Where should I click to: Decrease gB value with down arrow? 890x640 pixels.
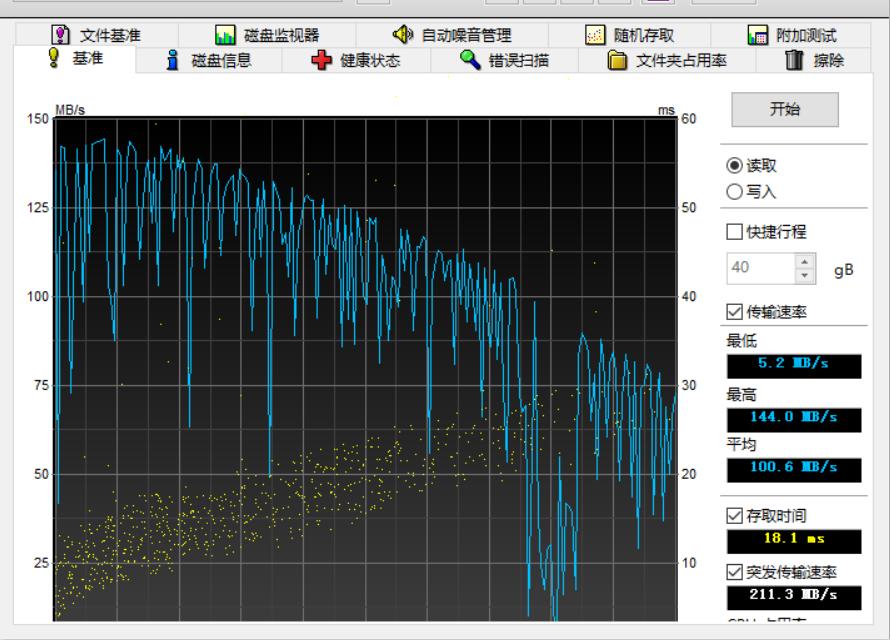(805, 274)
